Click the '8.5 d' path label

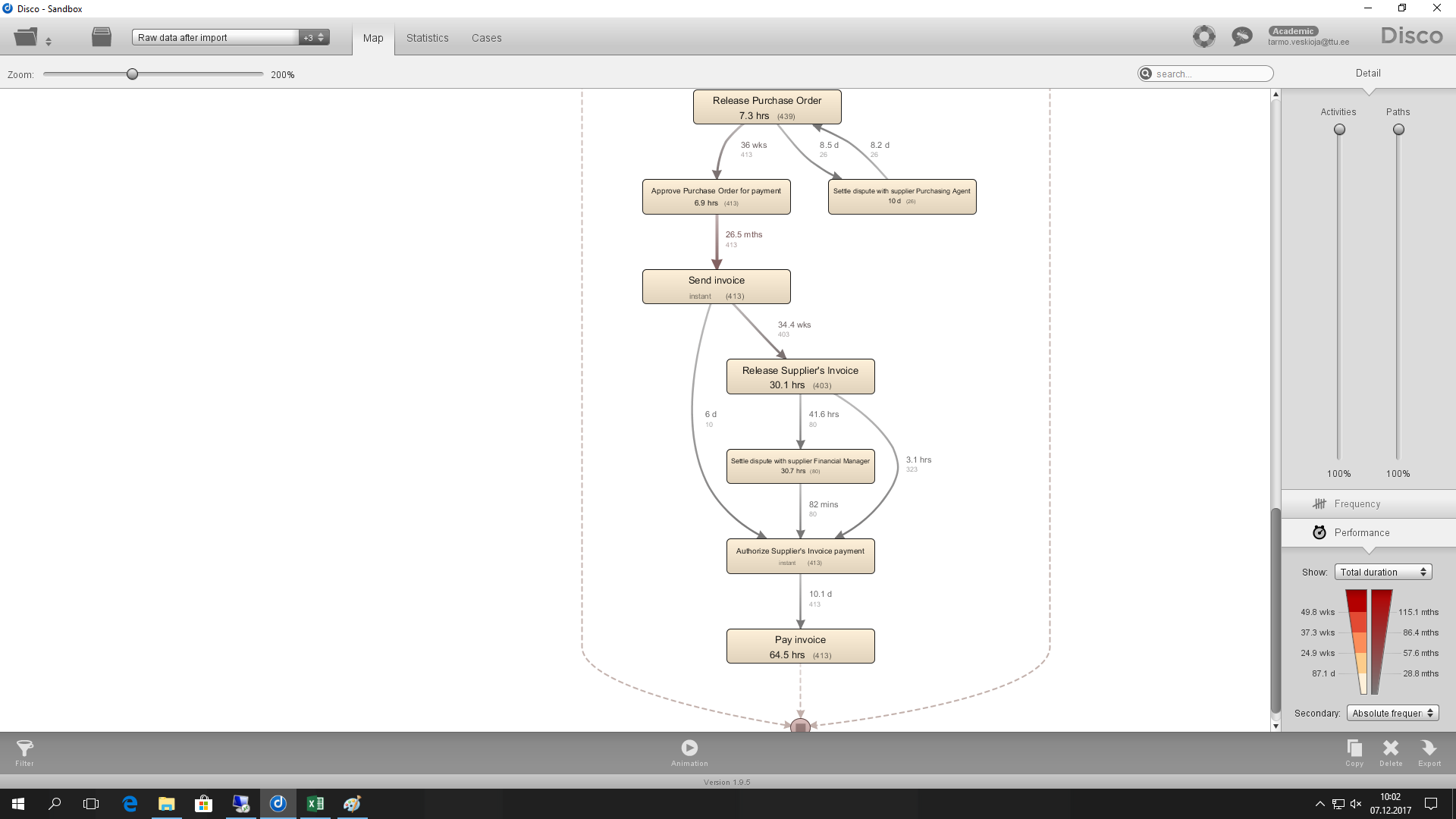pos(829,145)
